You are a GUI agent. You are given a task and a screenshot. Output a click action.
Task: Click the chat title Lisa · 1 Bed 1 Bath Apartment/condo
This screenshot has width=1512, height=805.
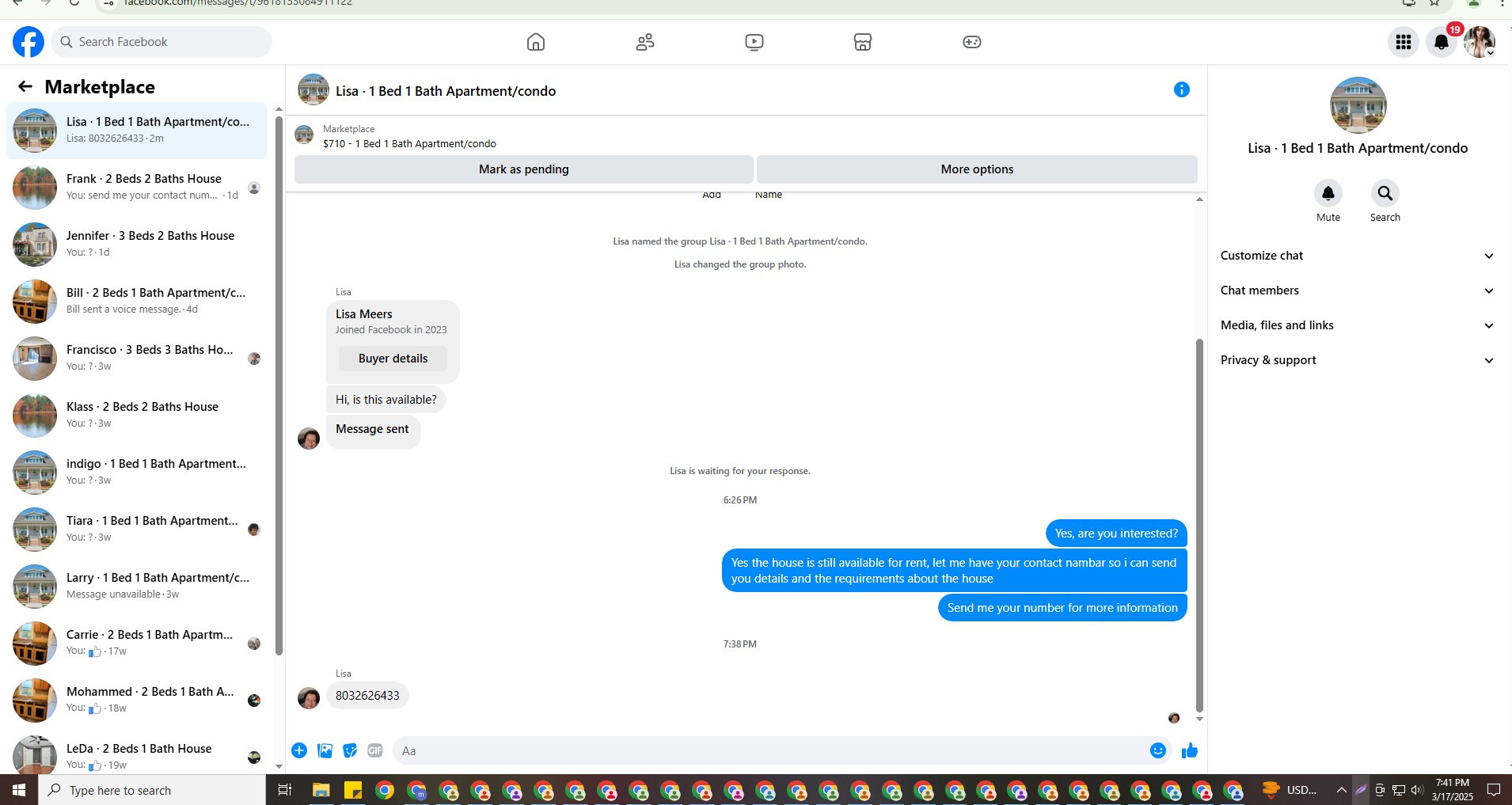[x=446, y=91]
